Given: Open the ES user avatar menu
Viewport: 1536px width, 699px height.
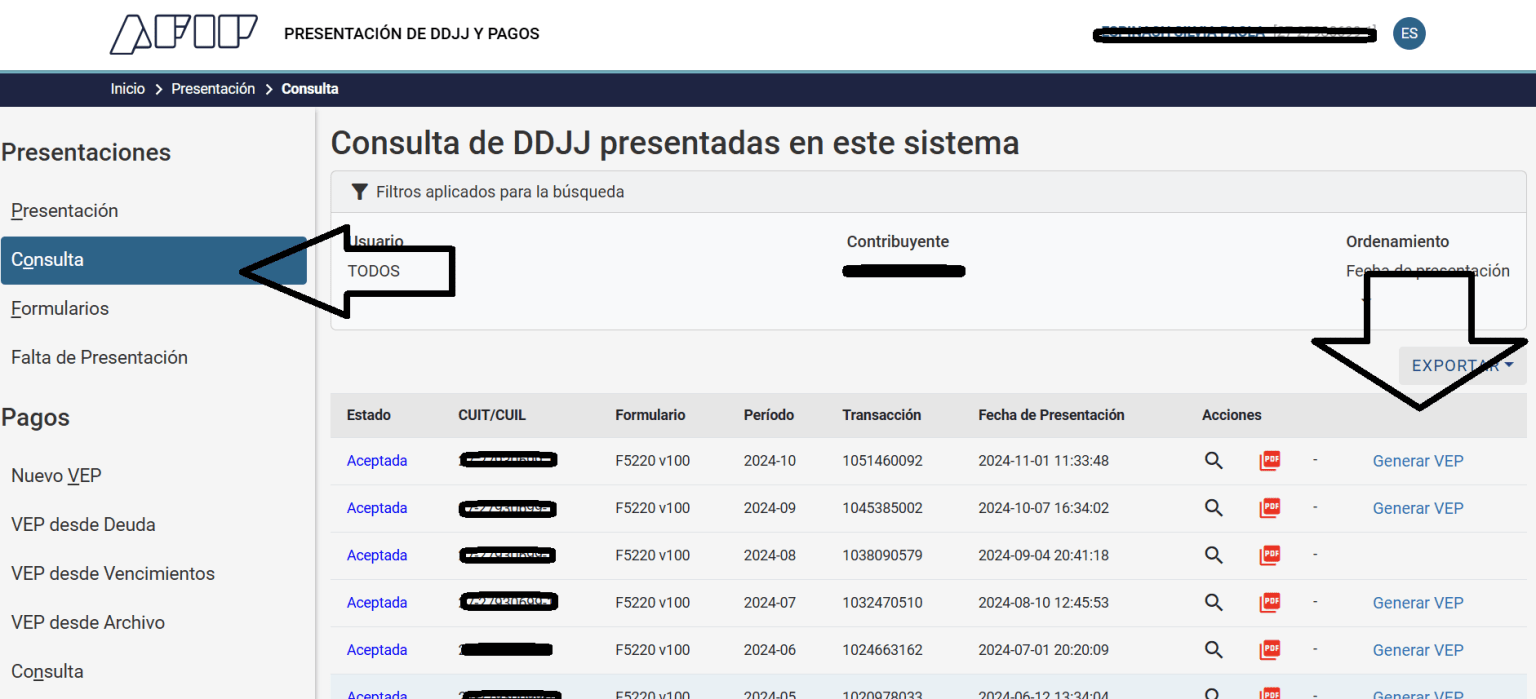Looking at the screenshot, I should tap(1409, 34).
